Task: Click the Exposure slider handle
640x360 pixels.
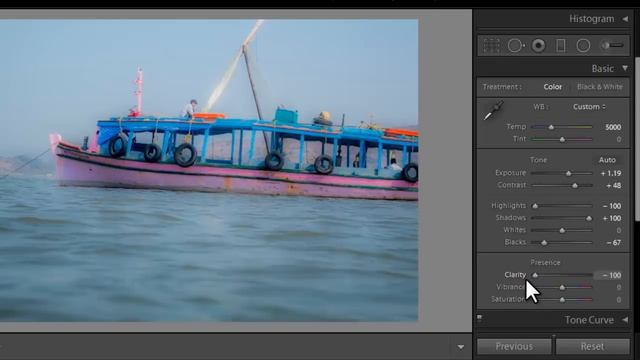Action: (569, 173)
